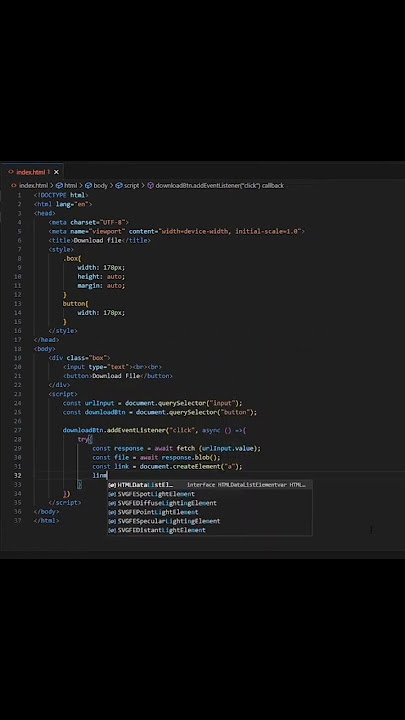The image size is (405, 720).
Task: Close the index.html tab
Action: tap(56, 172)
